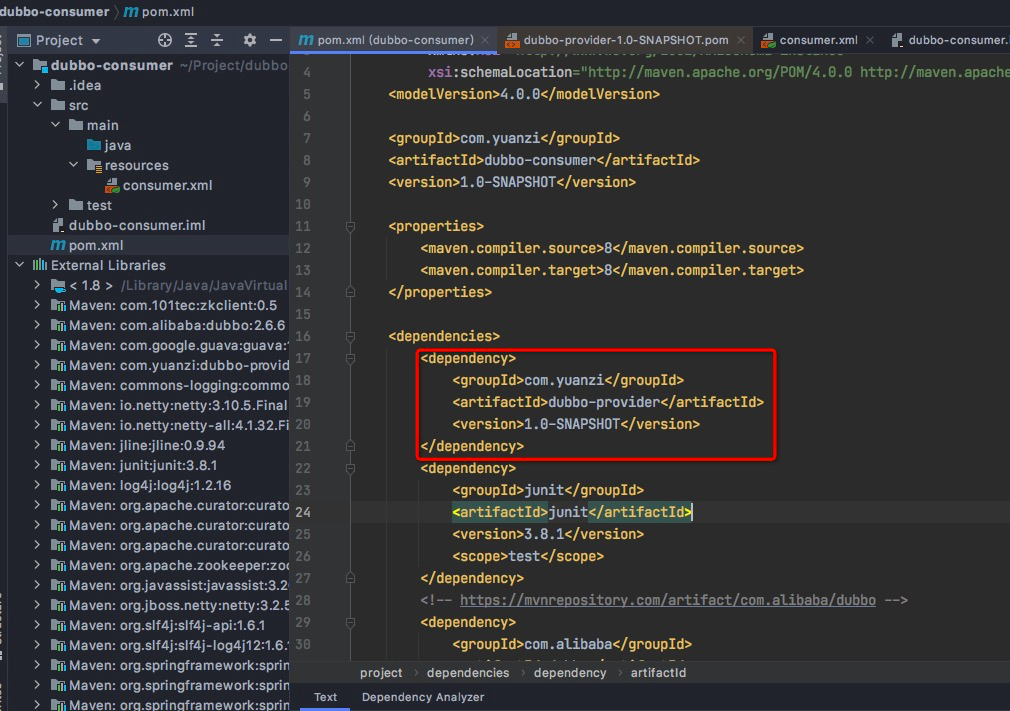Collapse the dubbo-consumer root folder
1010x711 pixels.
coord(20,64)
